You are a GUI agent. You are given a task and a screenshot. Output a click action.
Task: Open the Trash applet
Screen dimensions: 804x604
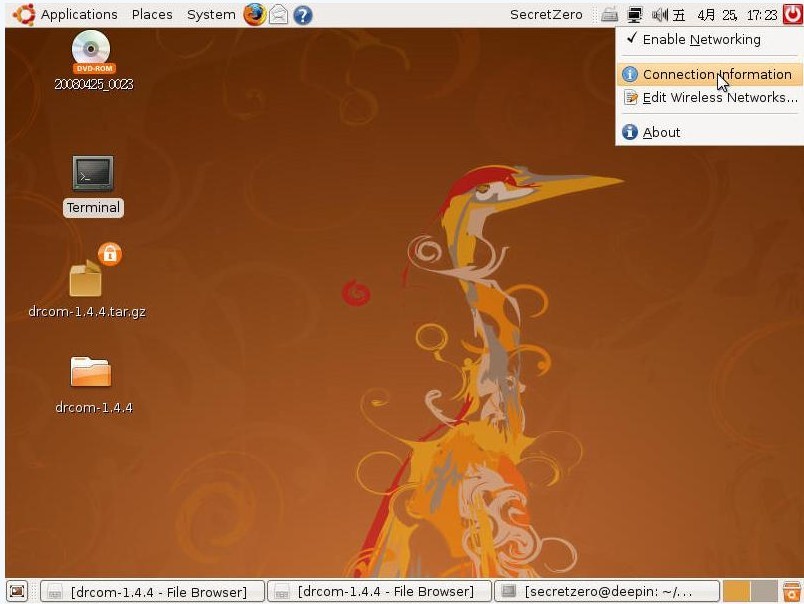[x=791, y=592]
